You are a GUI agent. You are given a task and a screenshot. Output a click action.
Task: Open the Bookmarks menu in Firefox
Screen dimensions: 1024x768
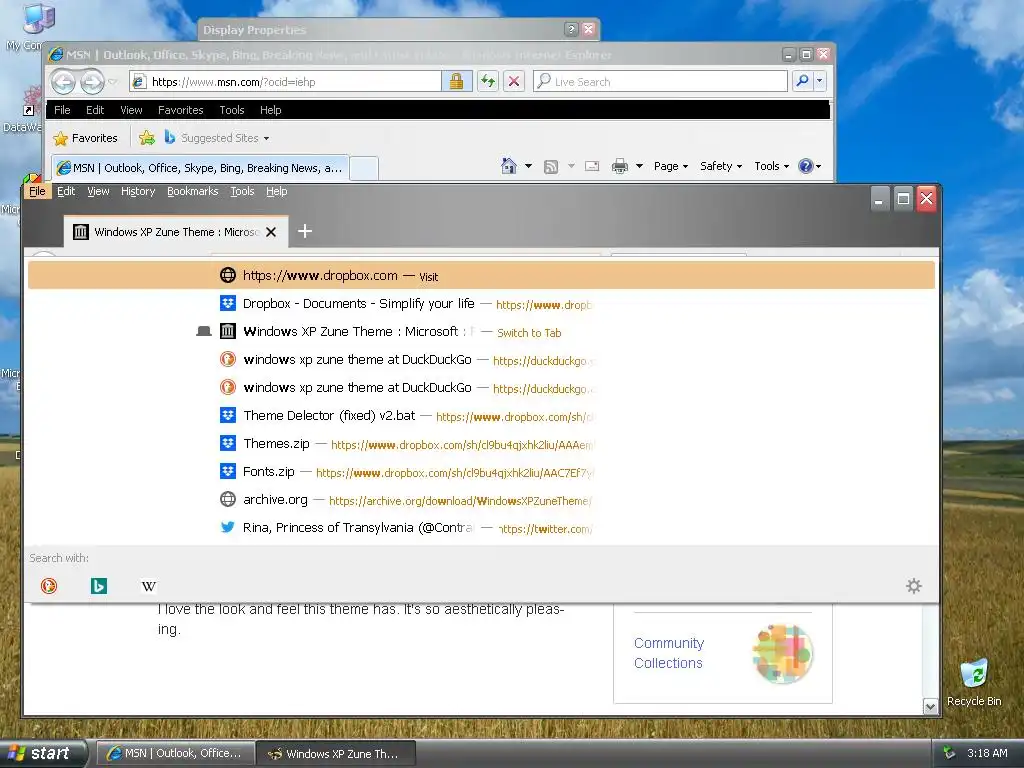coord(193,191)
